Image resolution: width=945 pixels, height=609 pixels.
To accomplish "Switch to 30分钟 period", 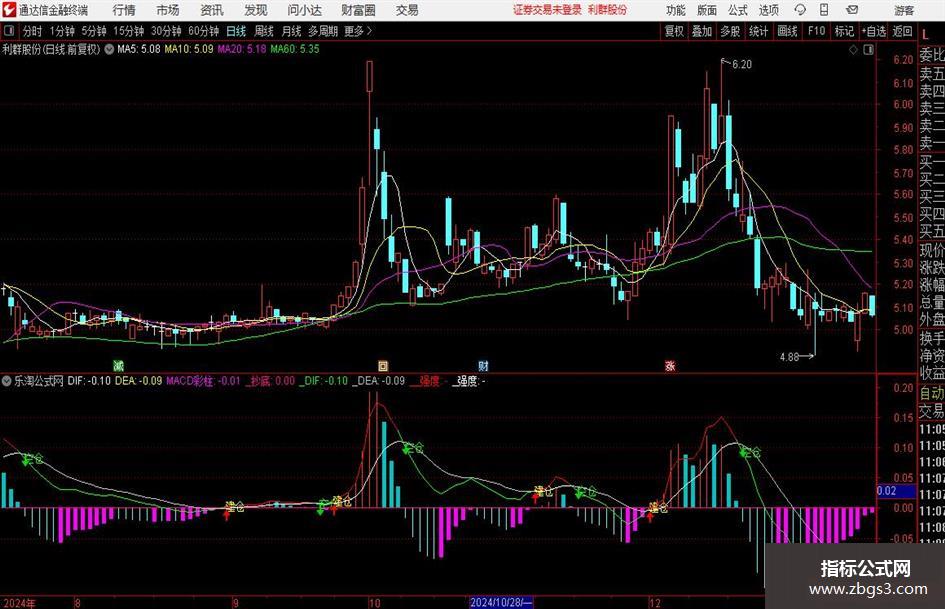I will coord(166,31).
